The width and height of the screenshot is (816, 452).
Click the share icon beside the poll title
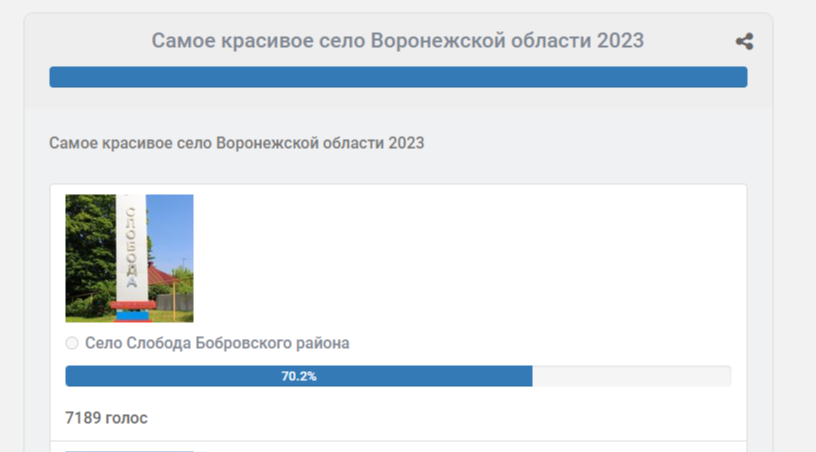coord(744,41)
